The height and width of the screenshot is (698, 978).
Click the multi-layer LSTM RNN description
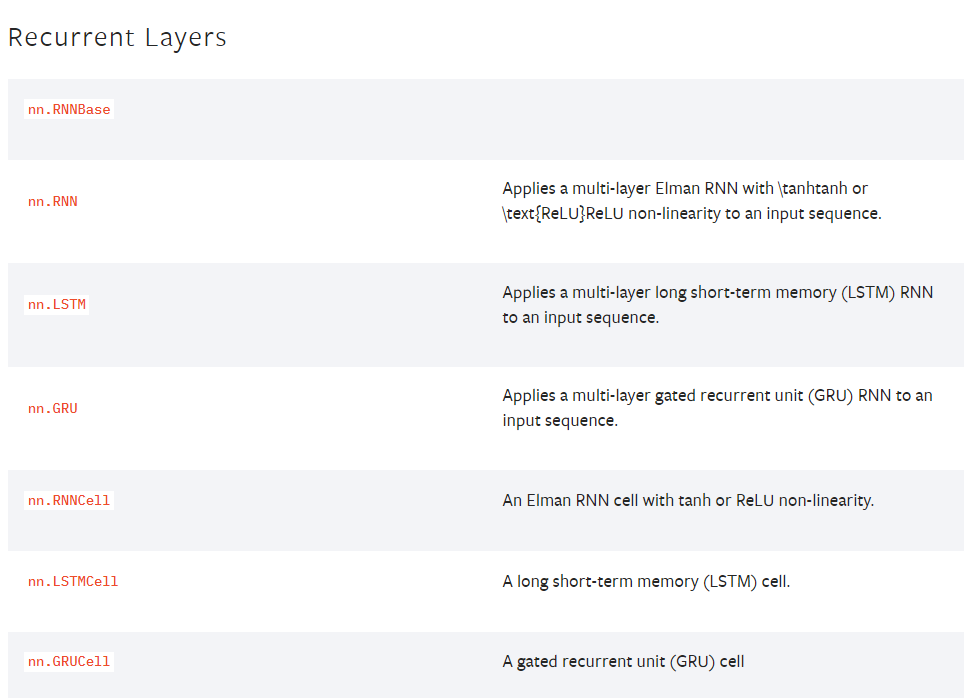717,305
